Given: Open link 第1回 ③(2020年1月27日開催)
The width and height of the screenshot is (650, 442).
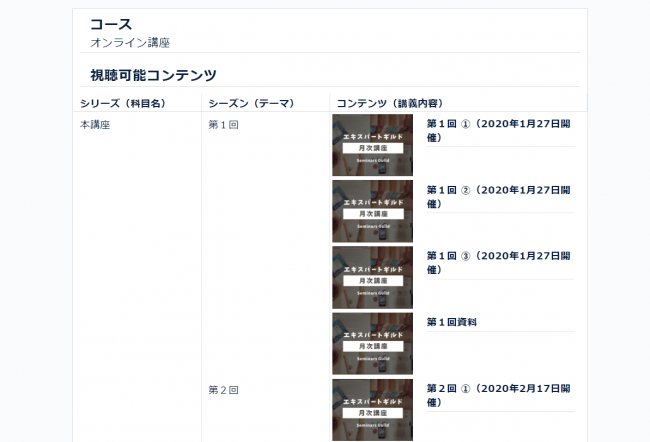Looking at the screenshot, I should (499, 263).
